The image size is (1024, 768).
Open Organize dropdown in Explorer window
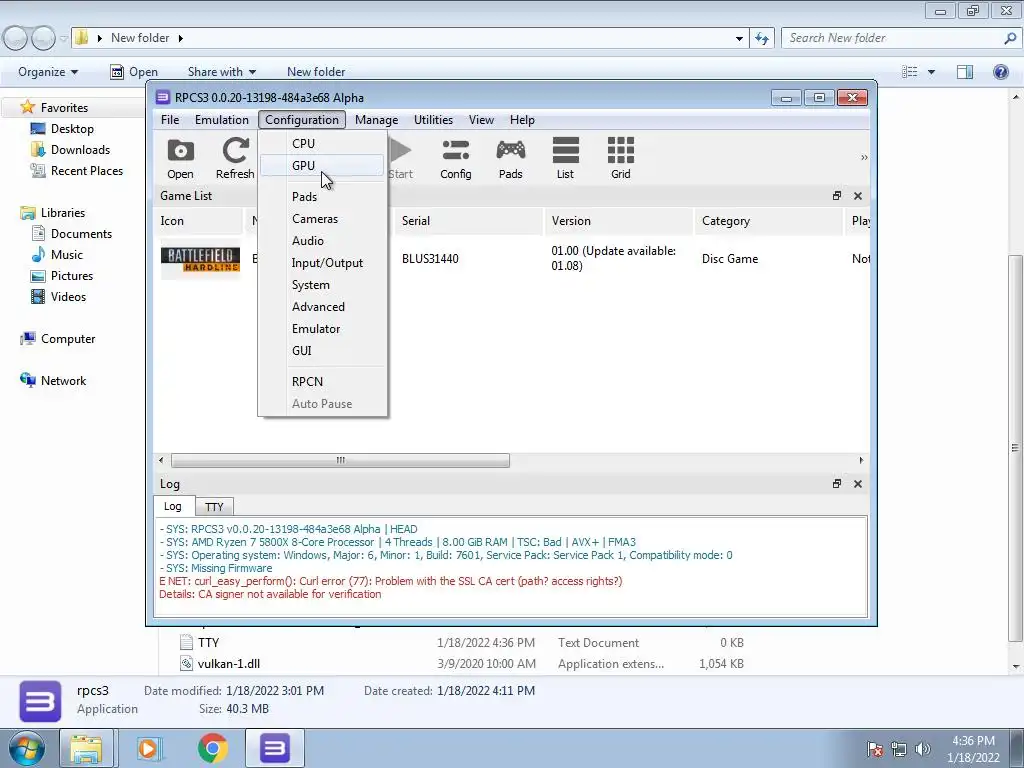[48, 72]
